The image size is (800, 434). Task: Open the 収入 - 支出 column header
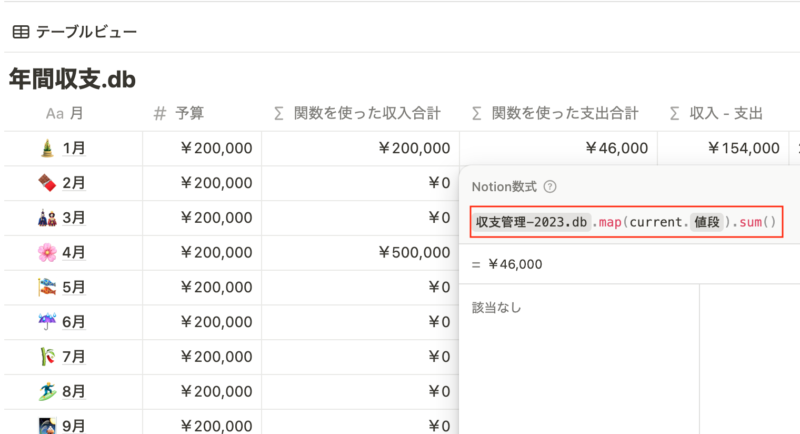coord(716,113)
